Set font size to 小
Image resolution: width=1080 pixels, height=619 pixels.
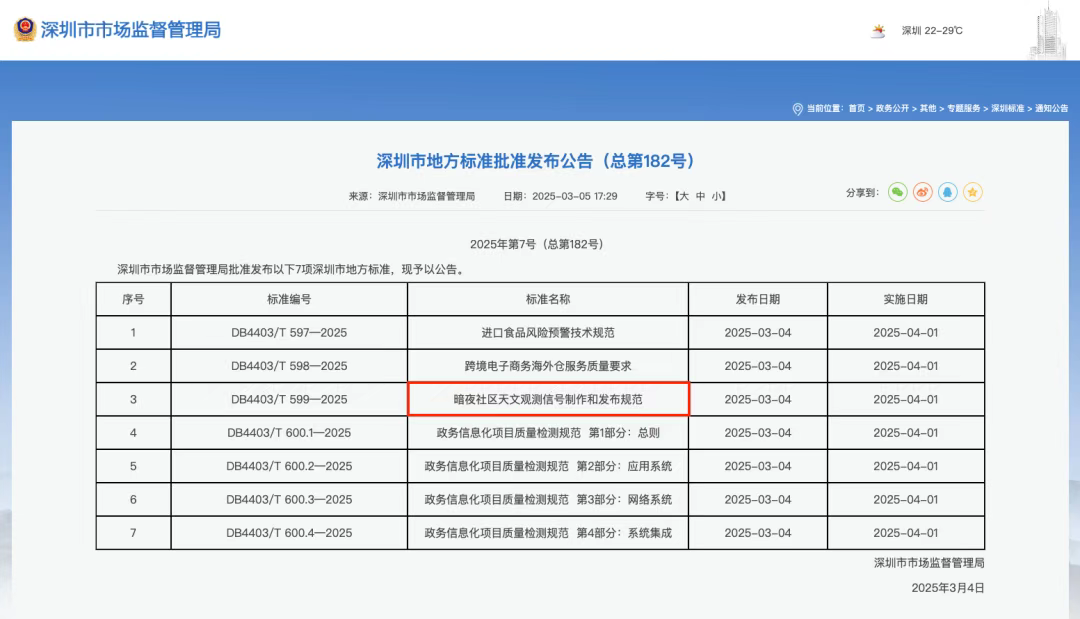pos(717,196)
